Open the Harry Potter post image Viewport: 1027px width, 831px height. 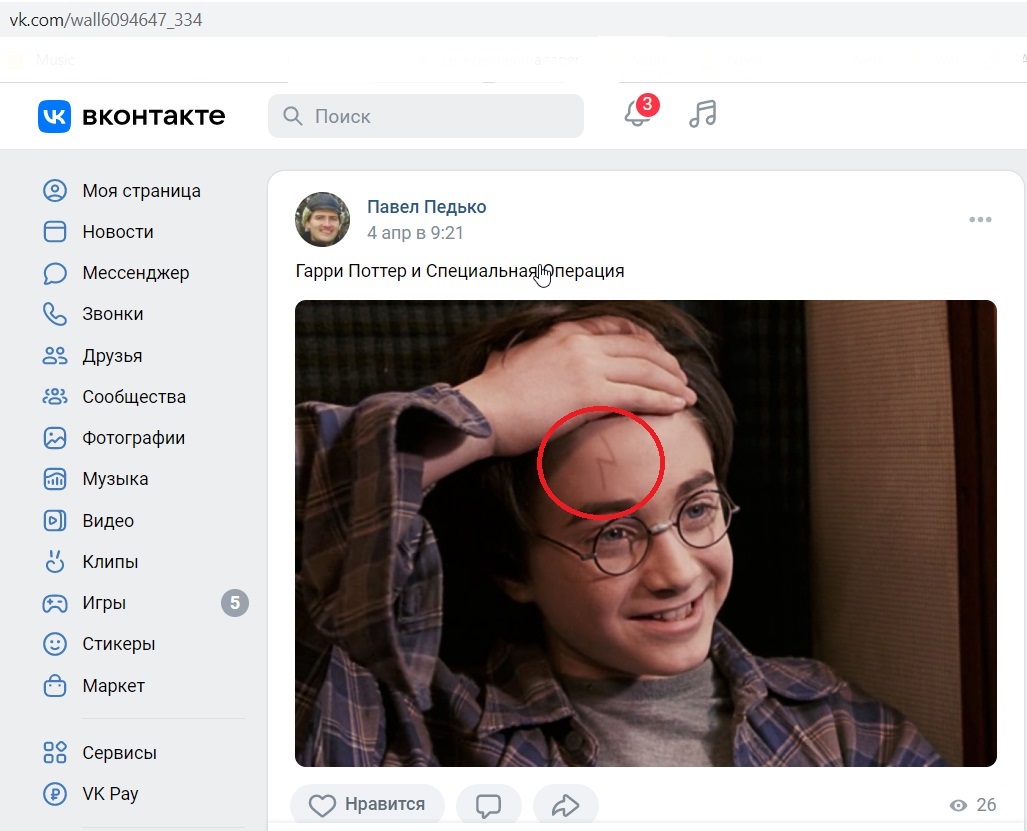[646, 533]
